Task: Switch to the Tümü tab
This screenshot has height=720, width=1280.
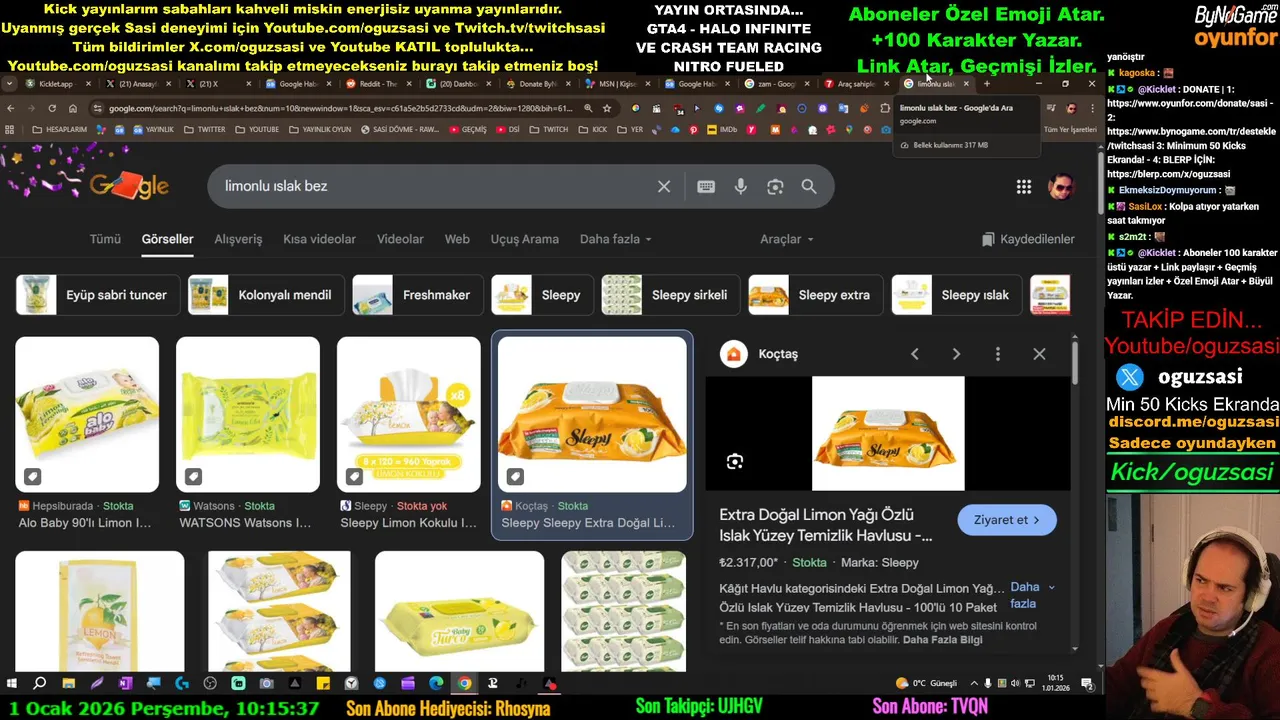Action: (x=105, y=239)
